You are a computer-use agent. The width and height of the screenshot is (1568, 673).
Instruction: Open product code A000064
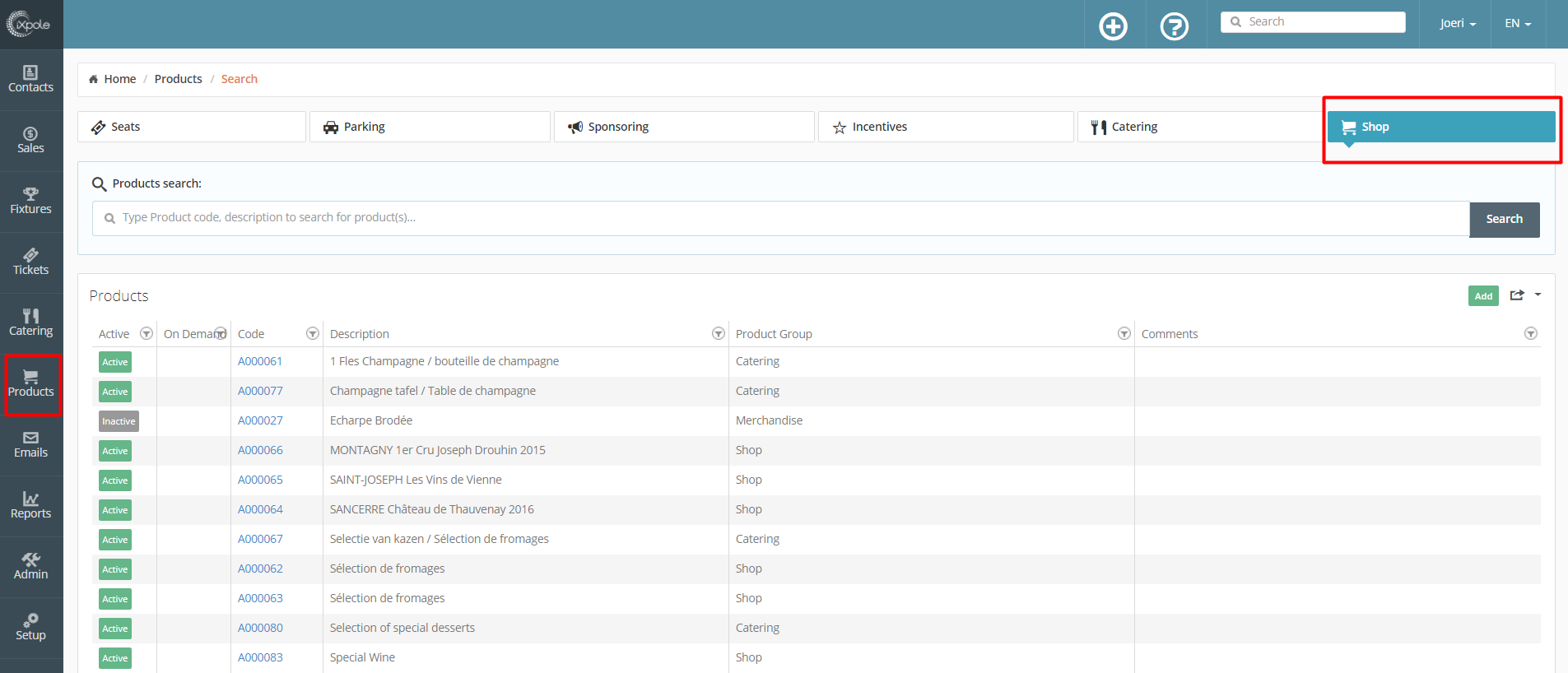[260, 509]
